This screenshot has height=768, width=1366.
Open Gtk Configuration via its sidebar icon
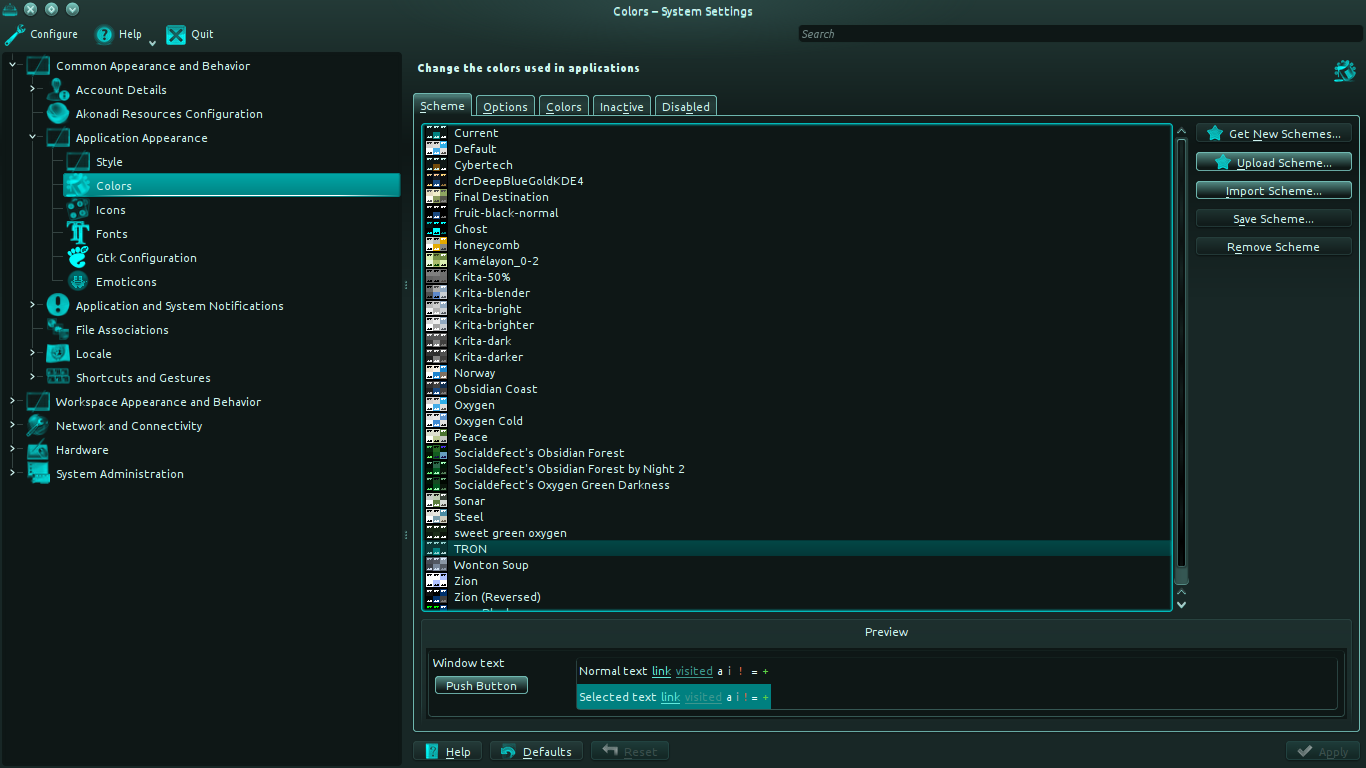click(x=77, y=257)
